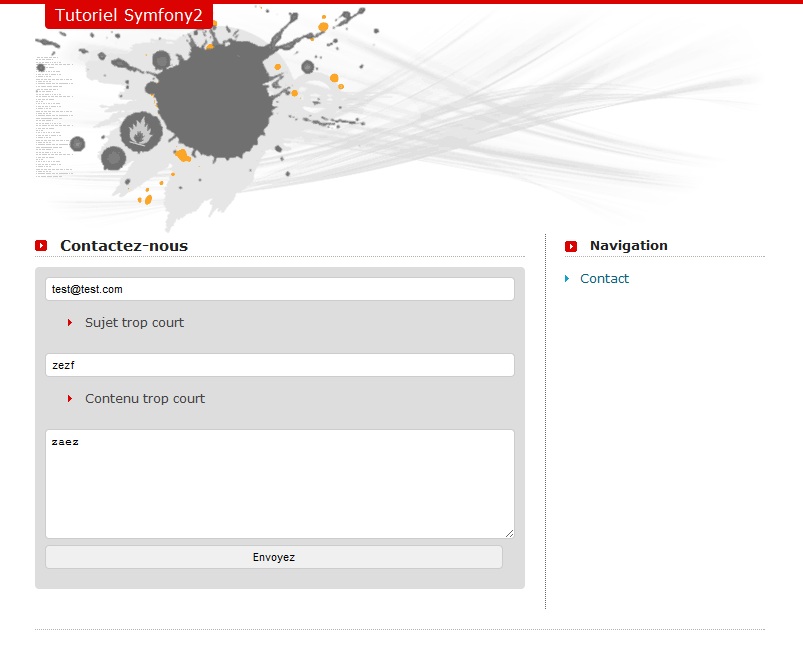Click the red icon beside Navigation heading
Screen dimensions: 803x647
tap(571, 246)
